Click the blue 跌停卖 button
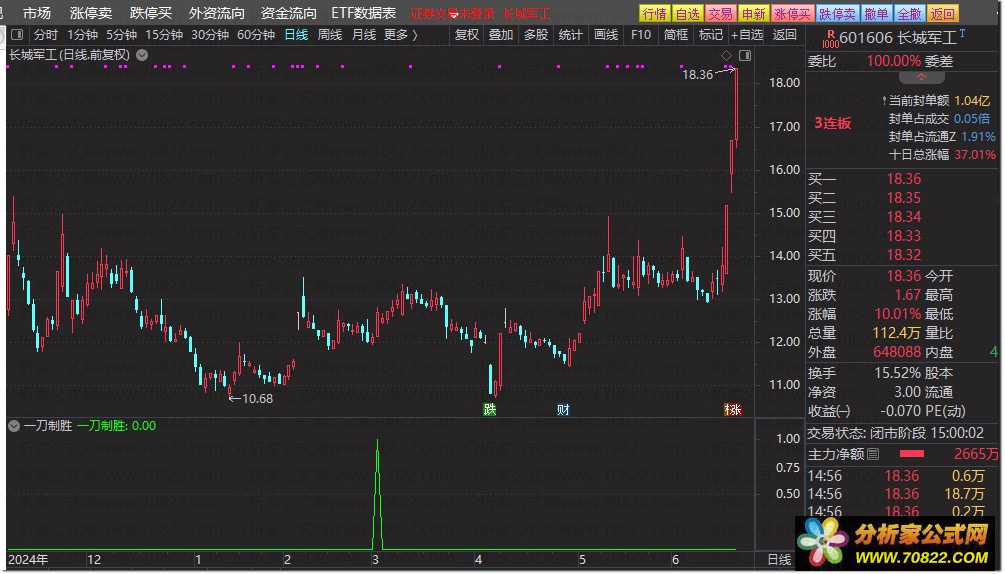Screen dimensions: 1005x574 click(838, 13)
